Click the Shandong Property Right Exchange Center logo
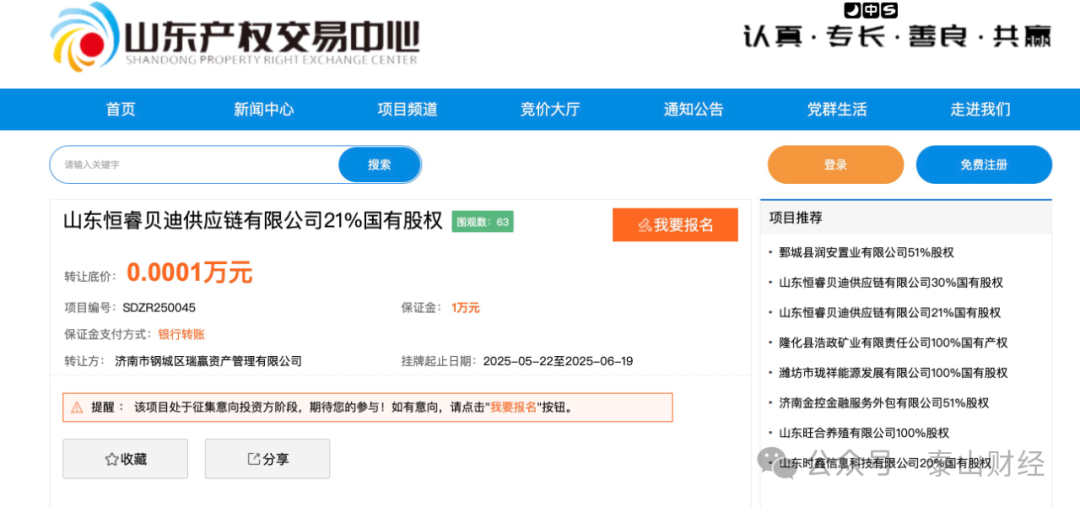The image size is (1080, 507). pyautogui.click(x=234, y=38)
